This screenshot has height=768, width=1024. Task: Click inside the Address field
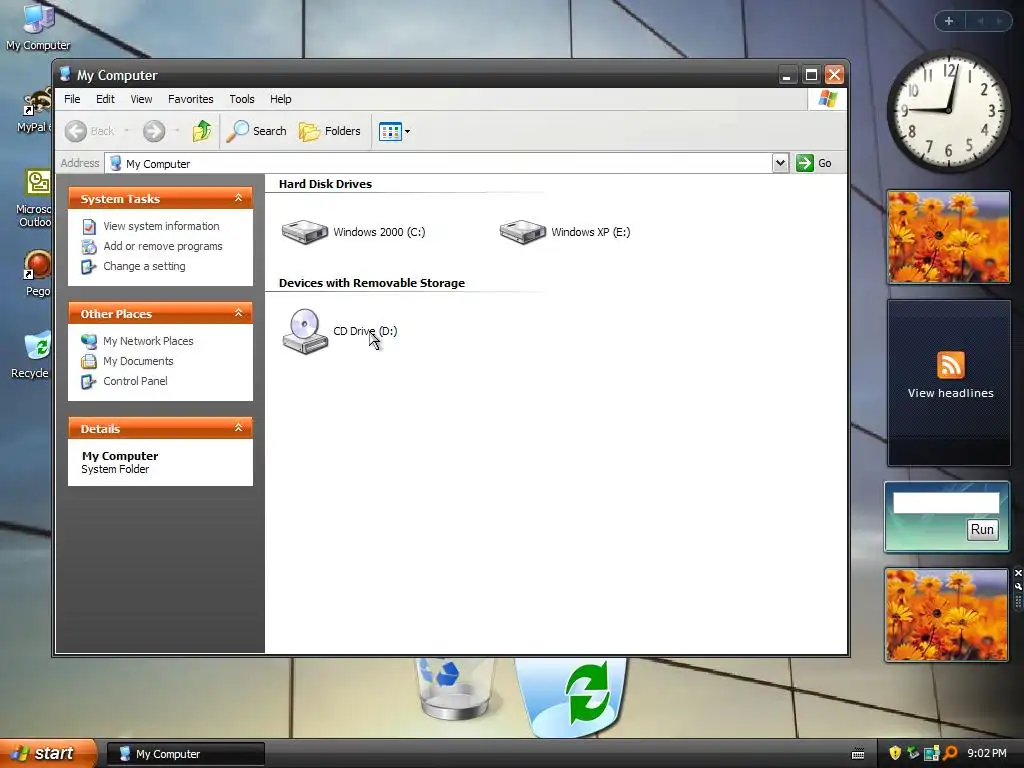pos(438,163)
